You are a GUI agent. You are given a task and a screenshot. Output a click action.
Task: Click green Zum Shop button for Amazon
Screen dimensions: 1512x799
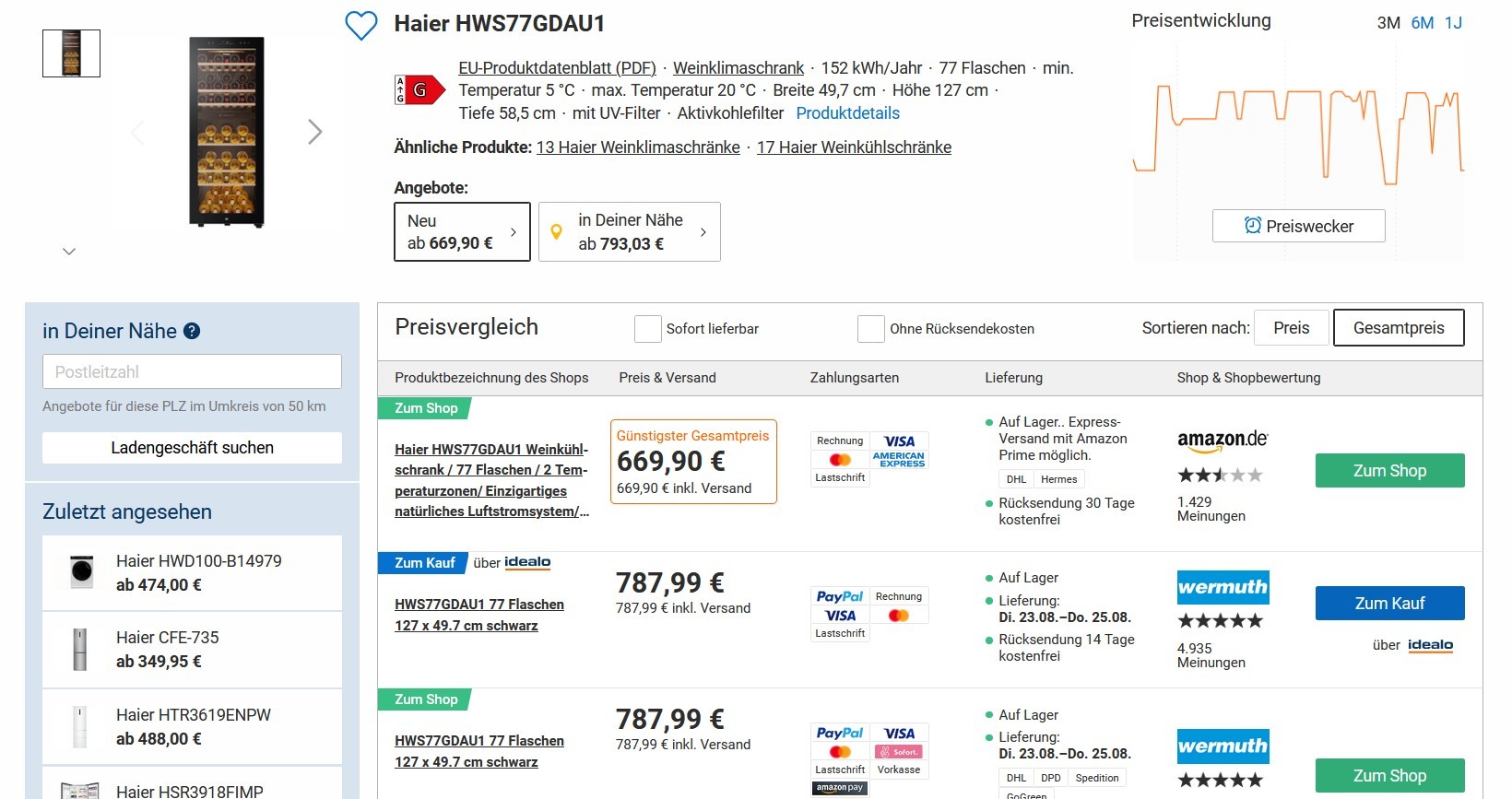coord(1389,471)
